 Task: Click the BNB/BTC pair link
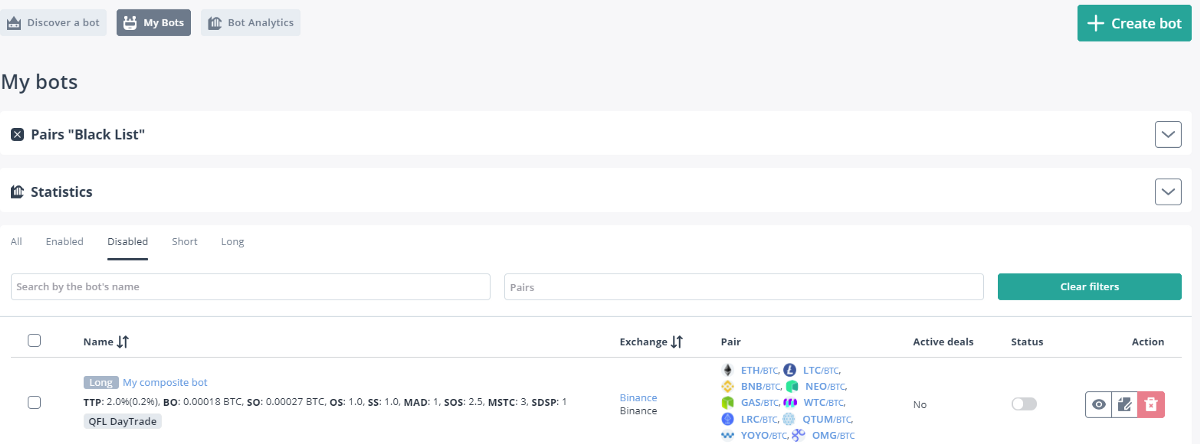point(760,386)
